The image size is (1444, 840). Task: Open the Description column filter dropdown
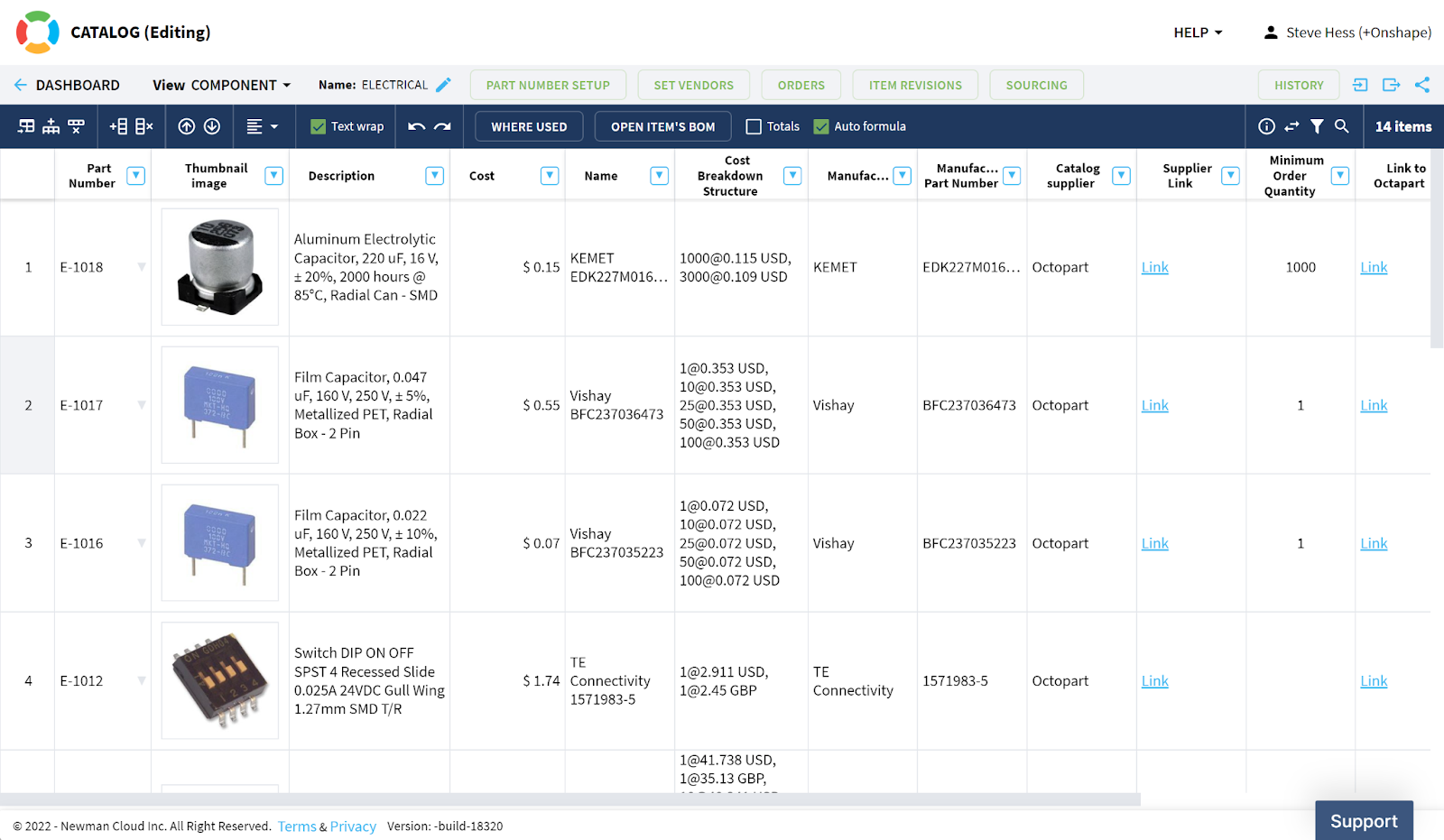tap(435, 176)
